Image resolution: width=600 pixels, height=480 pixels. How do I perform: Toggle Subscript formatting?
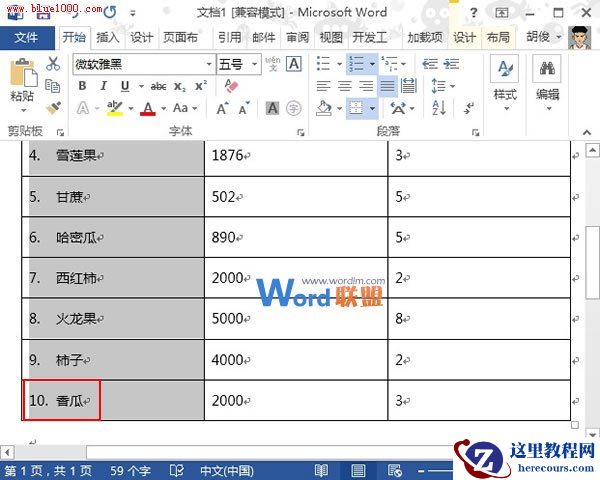point(179,87)
